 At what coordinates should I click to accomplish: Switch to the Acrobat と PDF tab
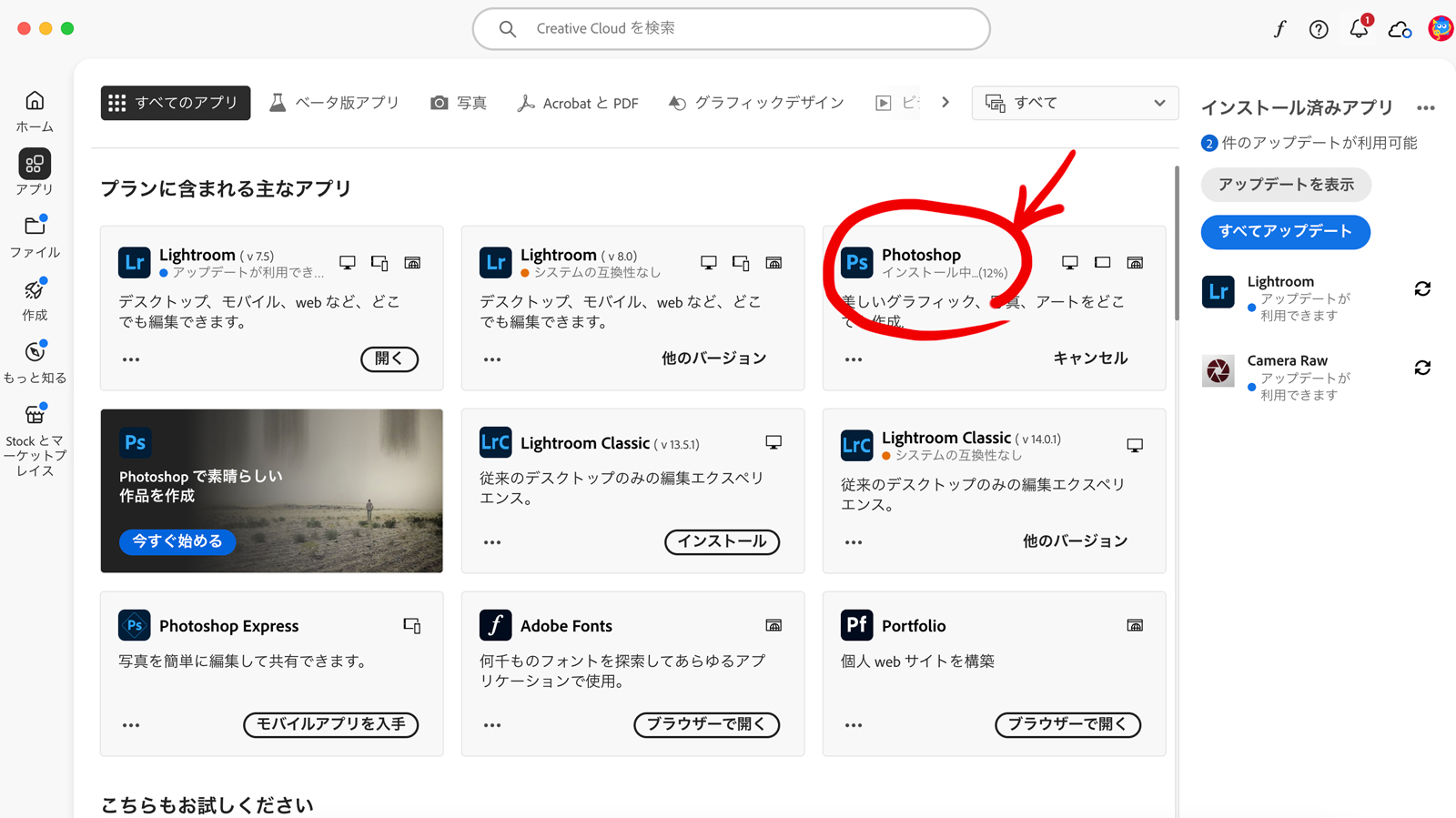(578, 103)
